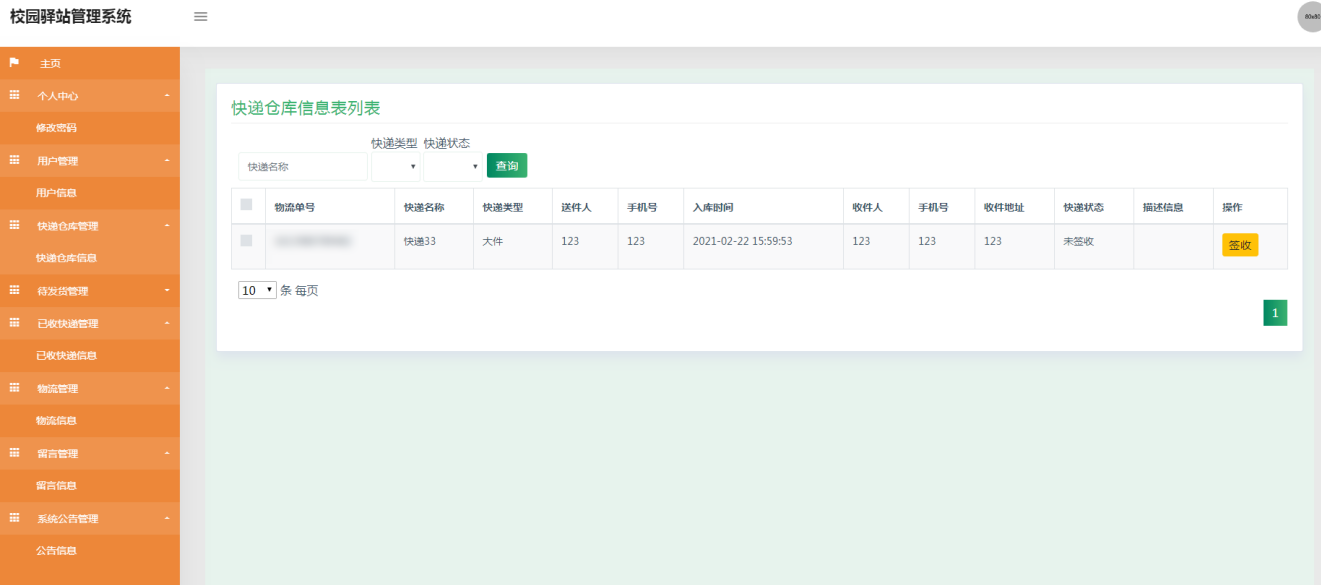Click grid icon next to 待发货管理
This screenshot has height=585, width=1321.
[x=14, y=290]
